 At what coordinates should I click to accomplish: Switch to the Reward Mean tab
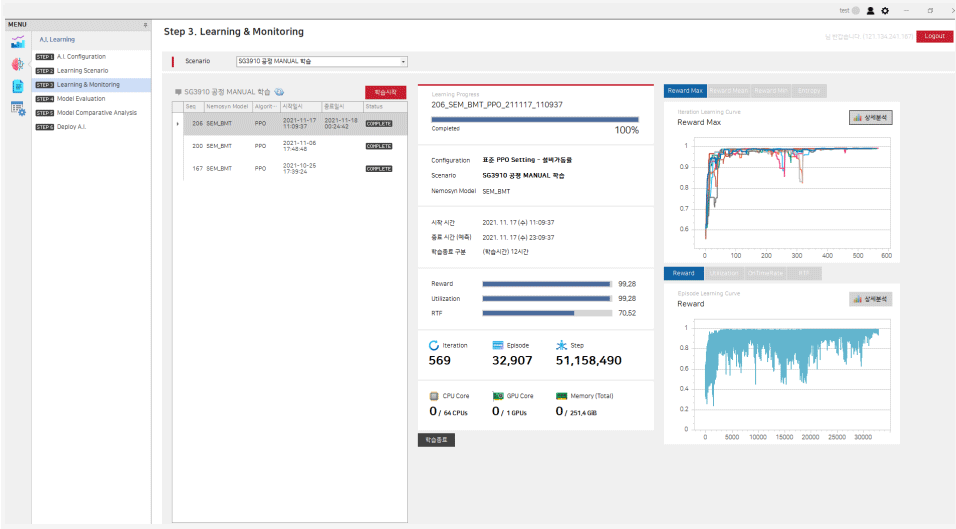[728, 91]
